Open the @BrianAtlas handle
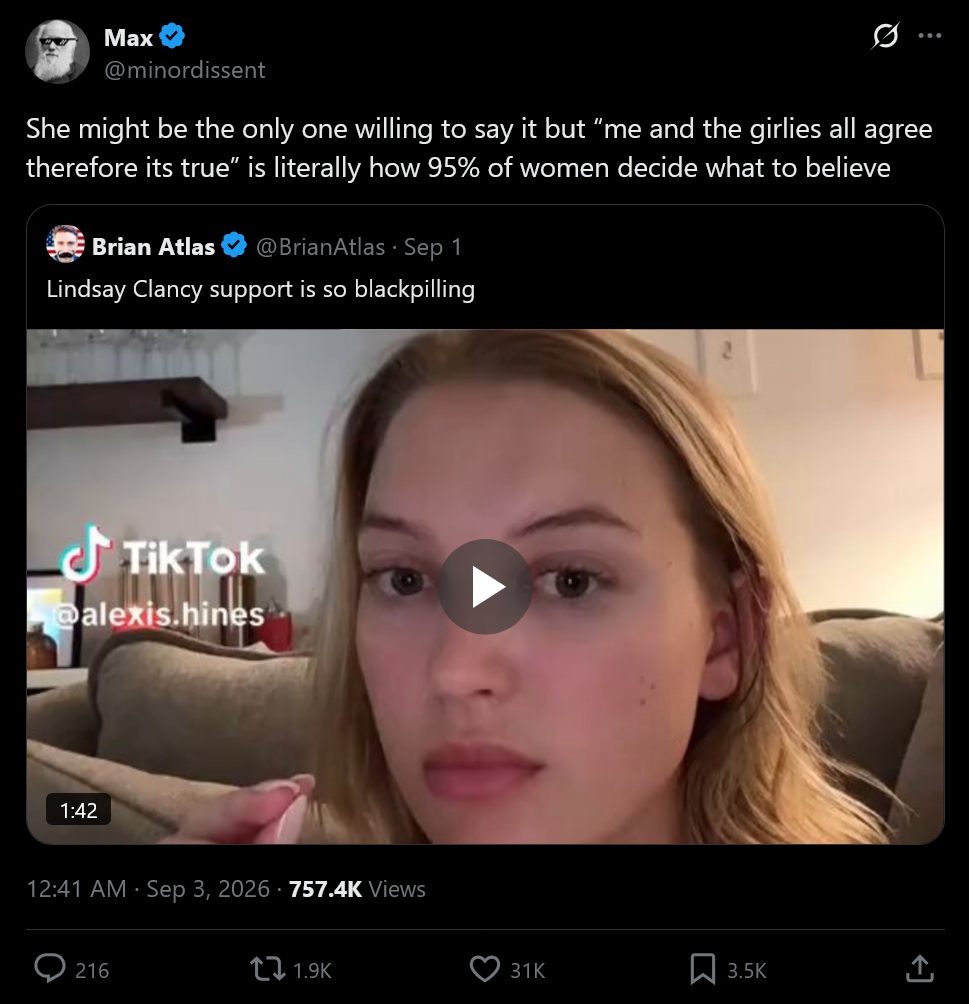Screen dimensions: 969x1004 320,247
